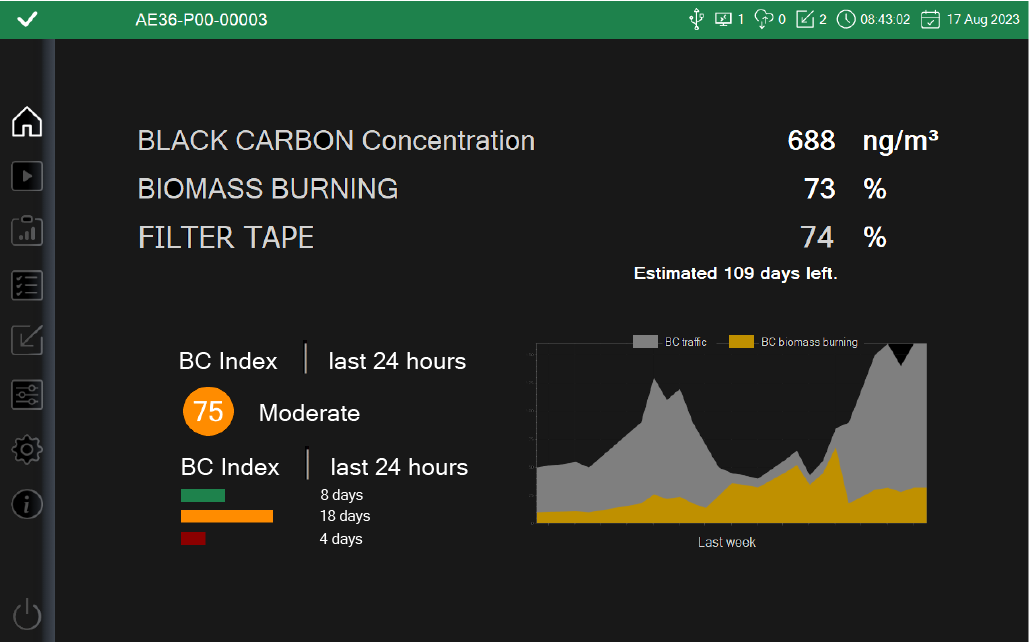This screenshot has width=1029, height=642.
Task: Open the gear settings icon
Action: 27,450
